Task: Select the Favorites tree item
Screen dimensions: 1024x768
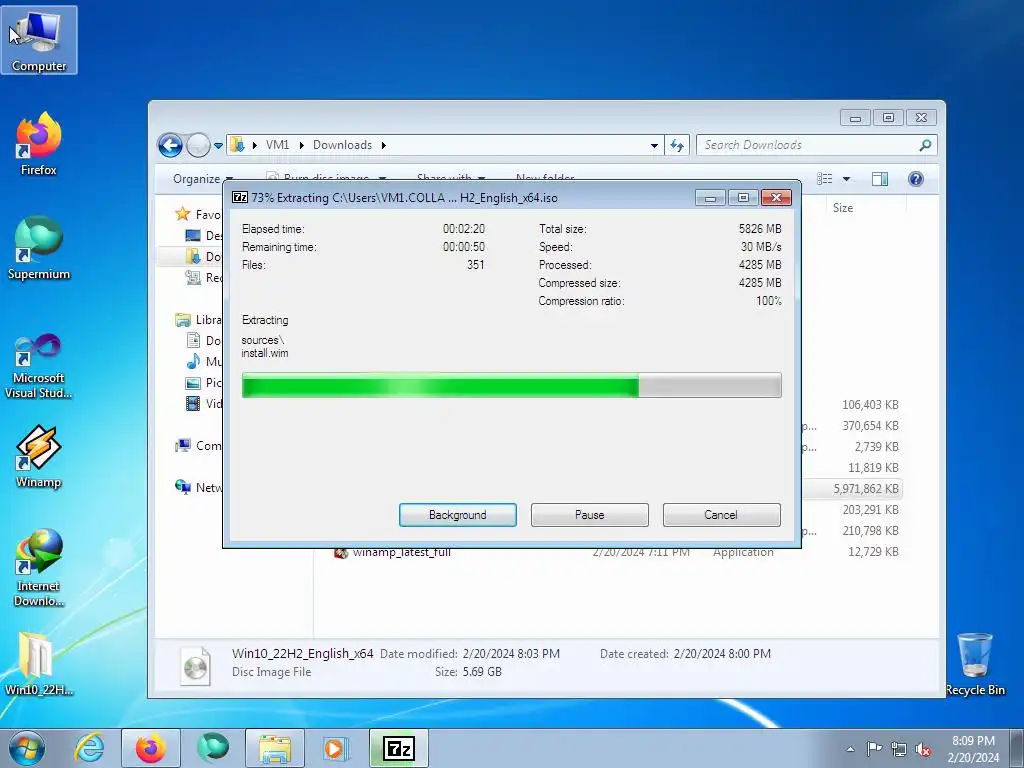Action: [199, 214]
